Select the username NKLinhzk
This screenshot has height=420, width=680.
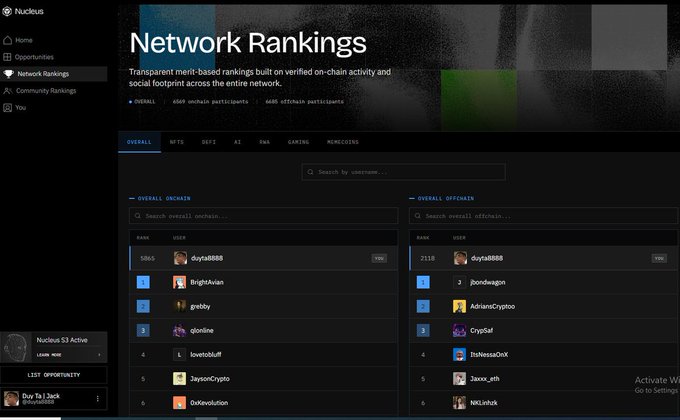point(484,403)
